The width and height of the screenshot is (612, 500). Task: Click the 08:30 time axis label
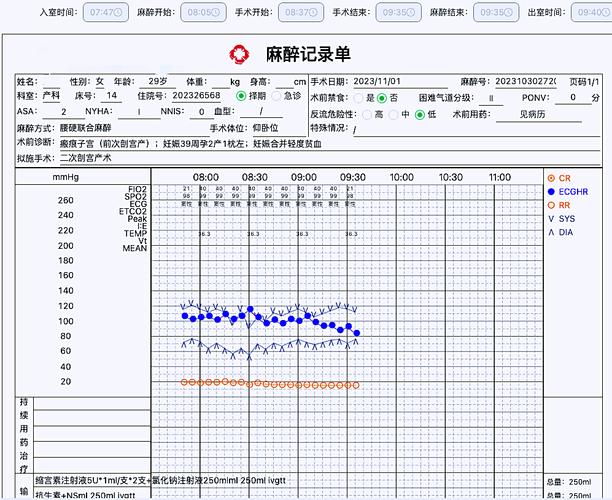point(254,178)
